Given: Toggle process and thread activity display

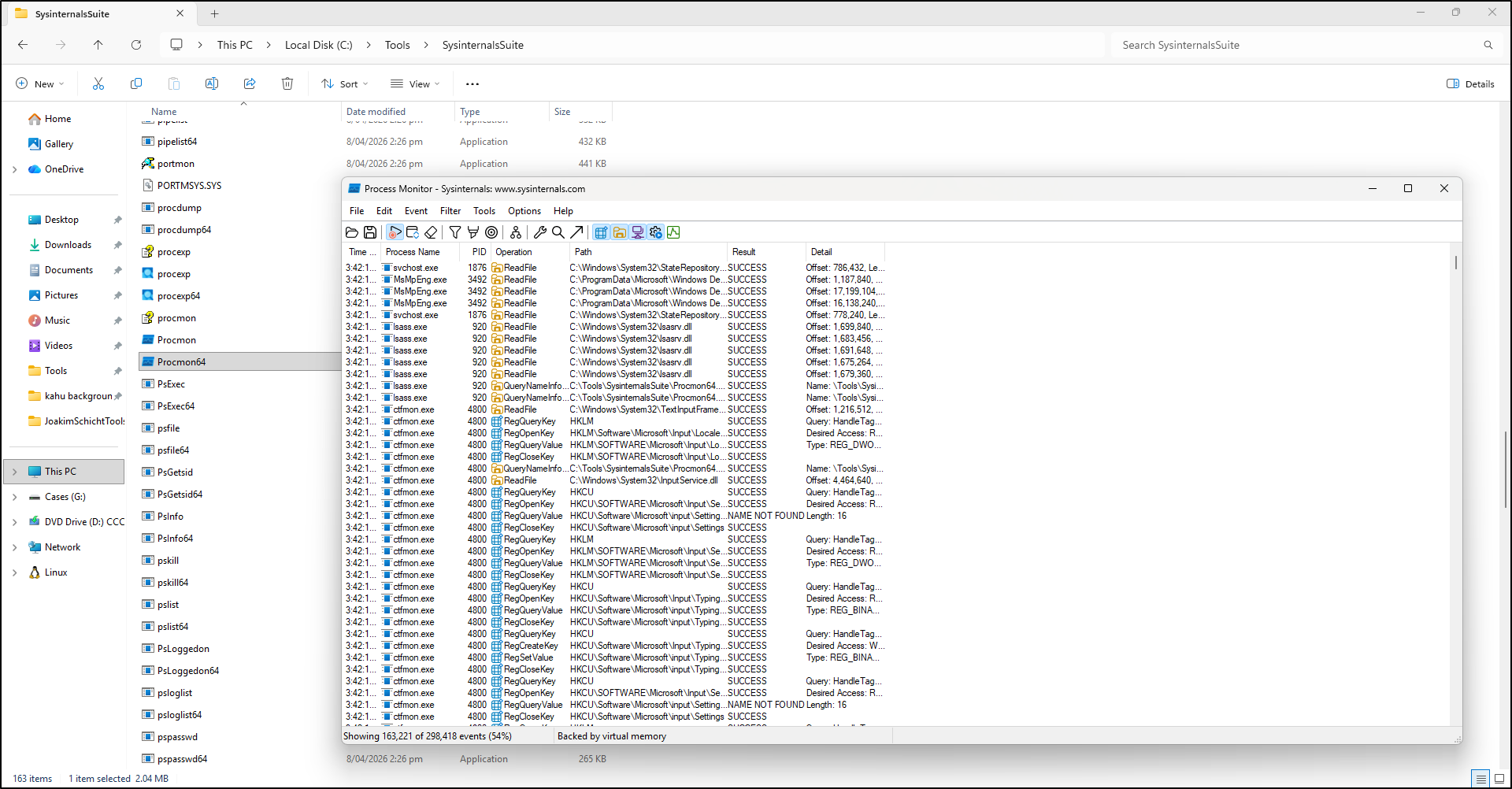Looking at the screenshot, I should point(656,232).
